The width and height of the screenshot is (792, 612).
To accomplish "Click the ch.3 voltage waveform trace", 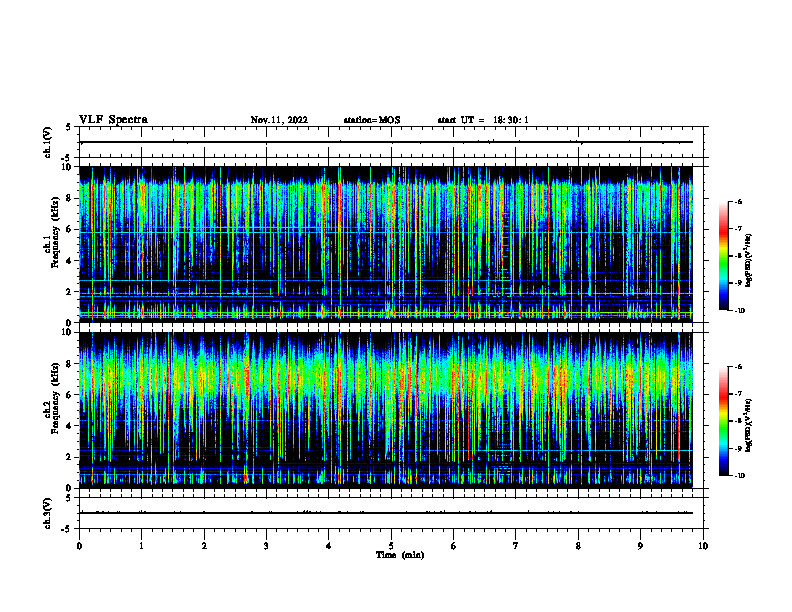I will (386, 513).
